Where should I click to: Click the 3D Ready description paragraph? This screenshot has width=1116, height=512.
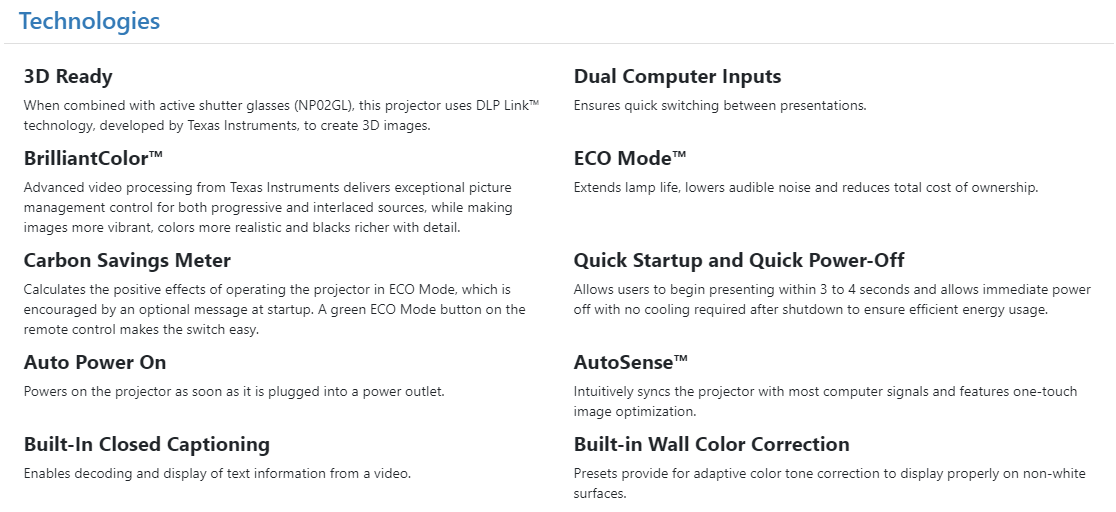280,115
